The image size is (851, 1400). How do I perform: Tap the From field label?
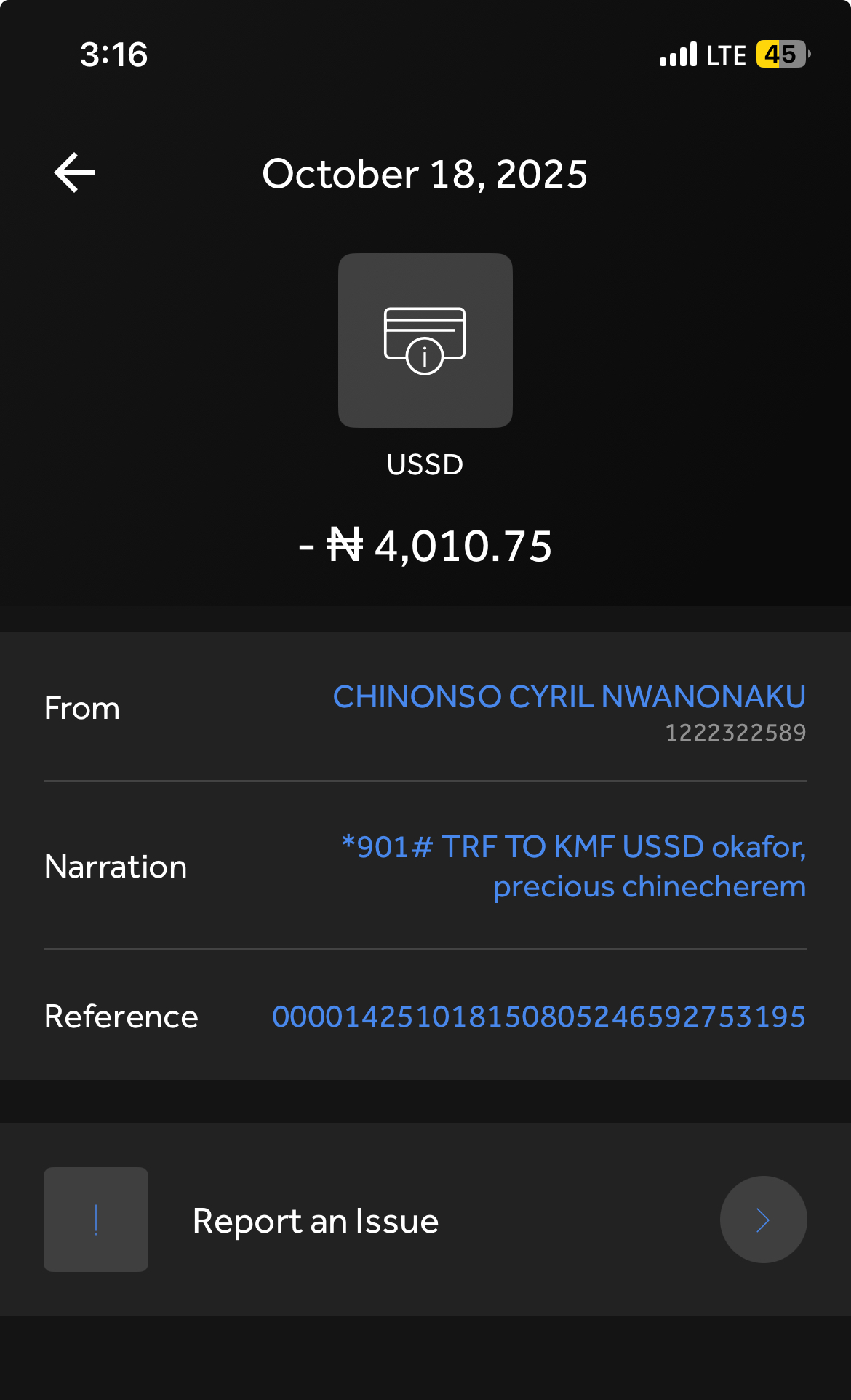pyautogui.click(x=82, y=708)
